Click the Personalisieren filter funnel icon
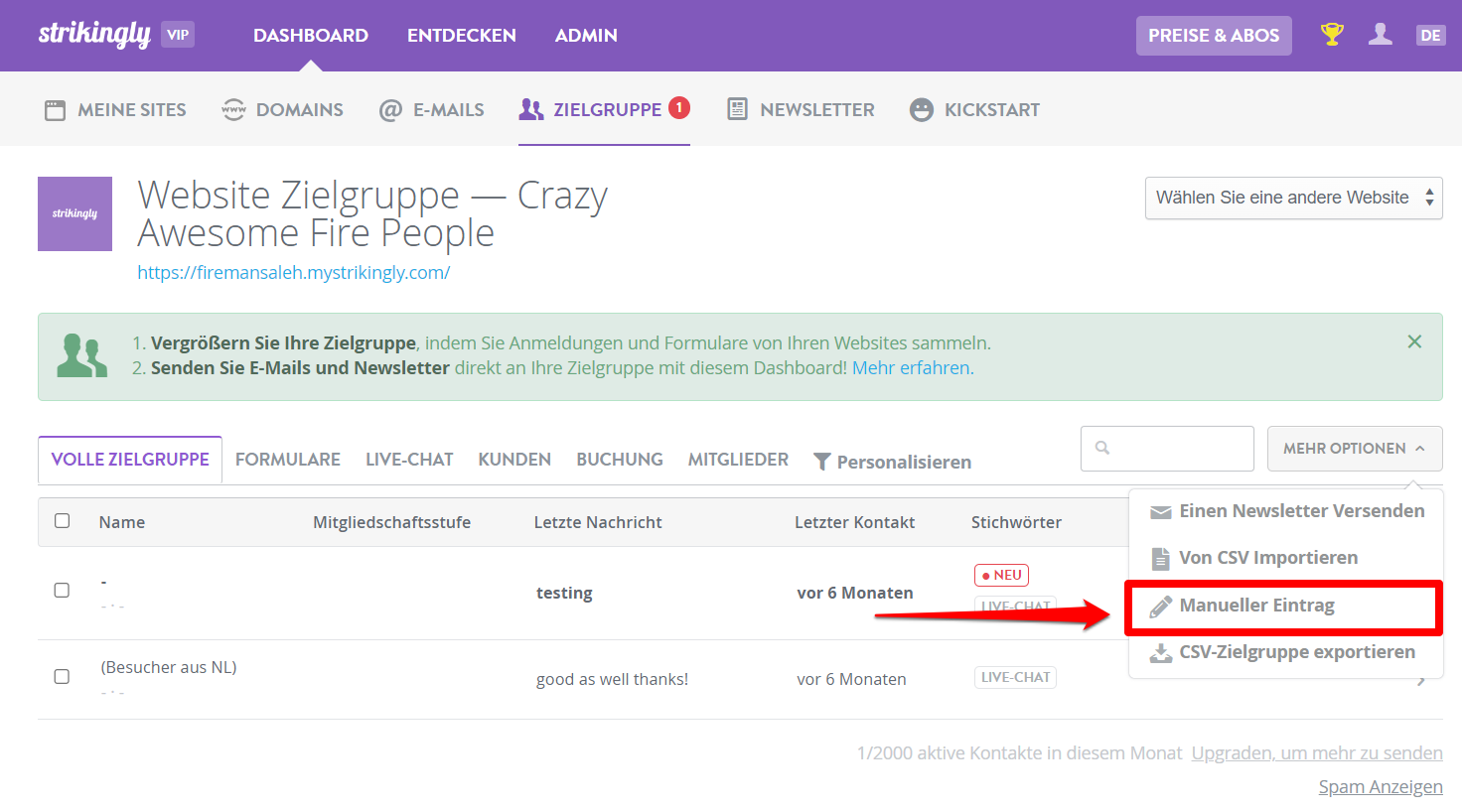This screenshot has height=812, width=1462. [822, 462]
